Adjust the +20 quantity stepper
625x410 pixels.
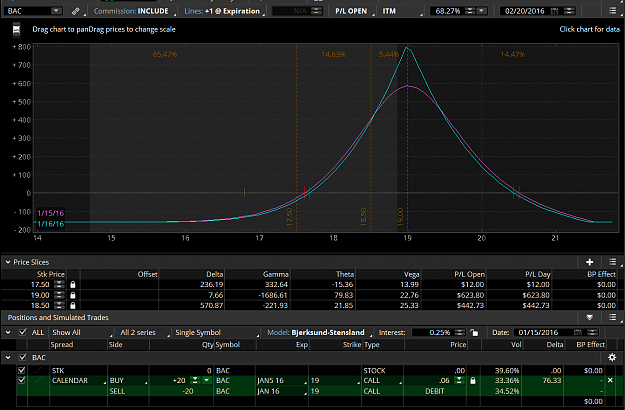click(195, 381)
